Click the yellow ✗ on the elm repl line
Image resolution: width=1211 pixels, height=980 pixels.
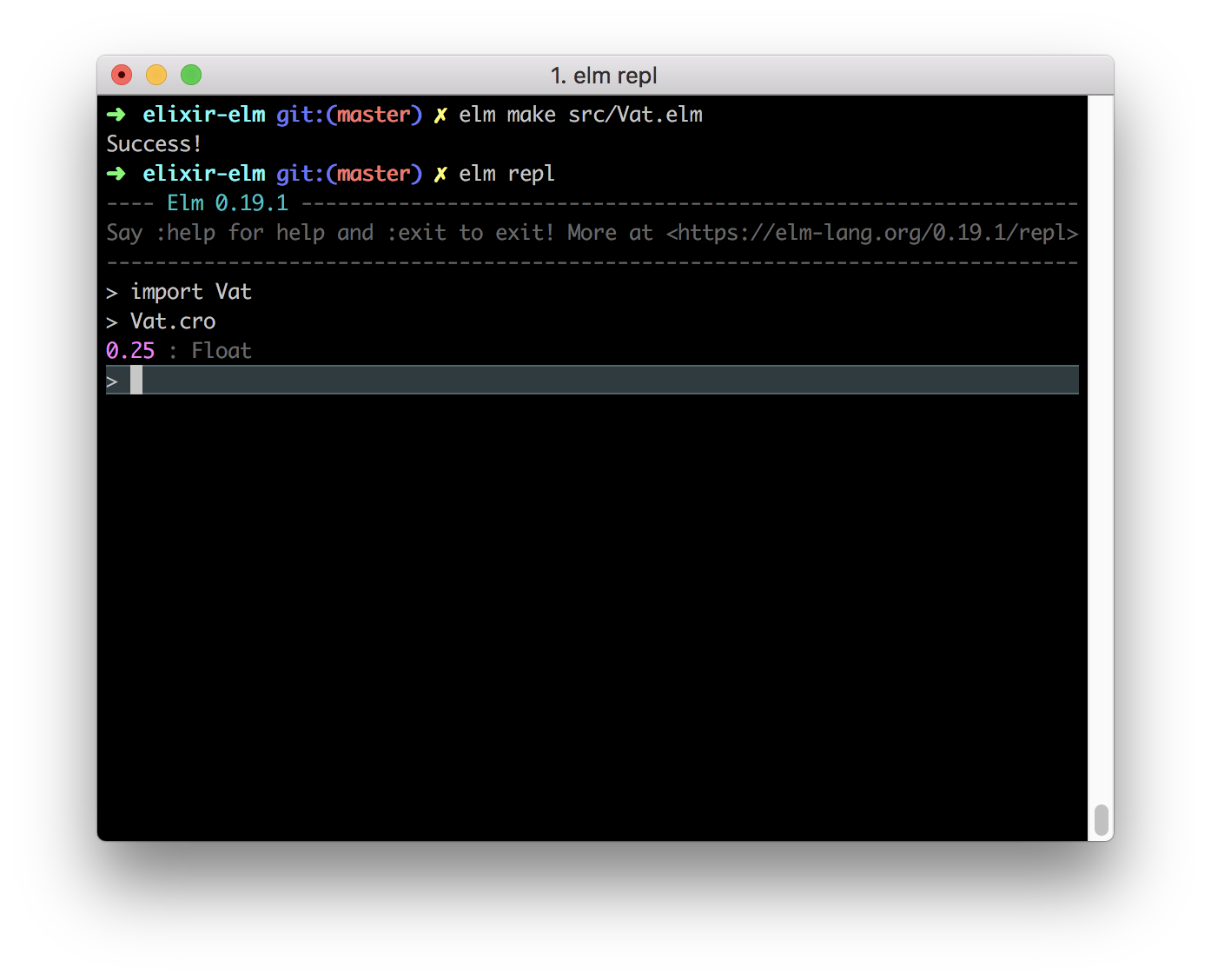coord(440,174)
